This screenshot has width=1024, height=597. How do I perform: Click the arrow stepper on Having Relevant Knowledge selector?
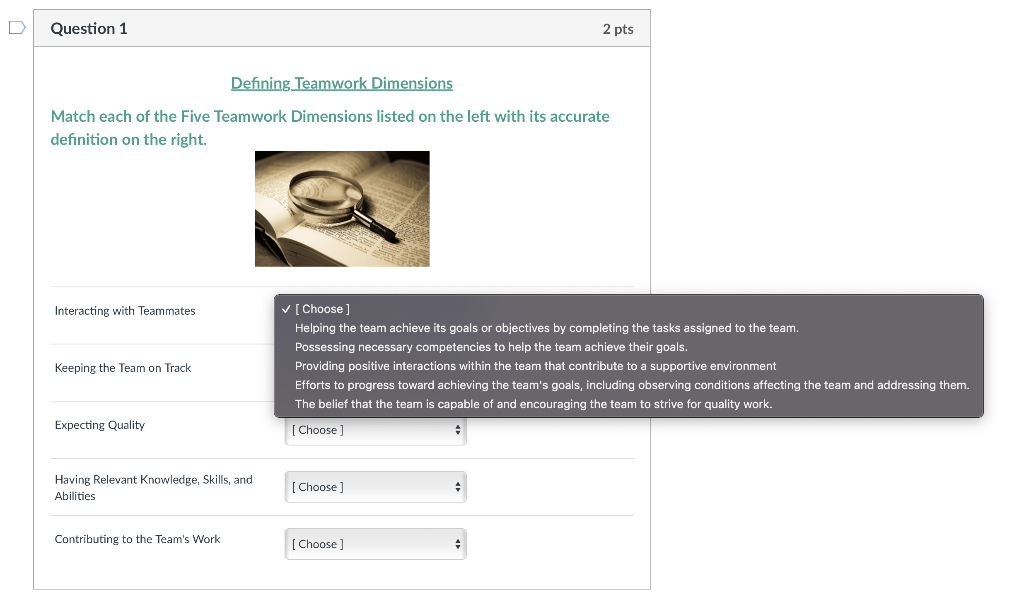coord(457,487)
